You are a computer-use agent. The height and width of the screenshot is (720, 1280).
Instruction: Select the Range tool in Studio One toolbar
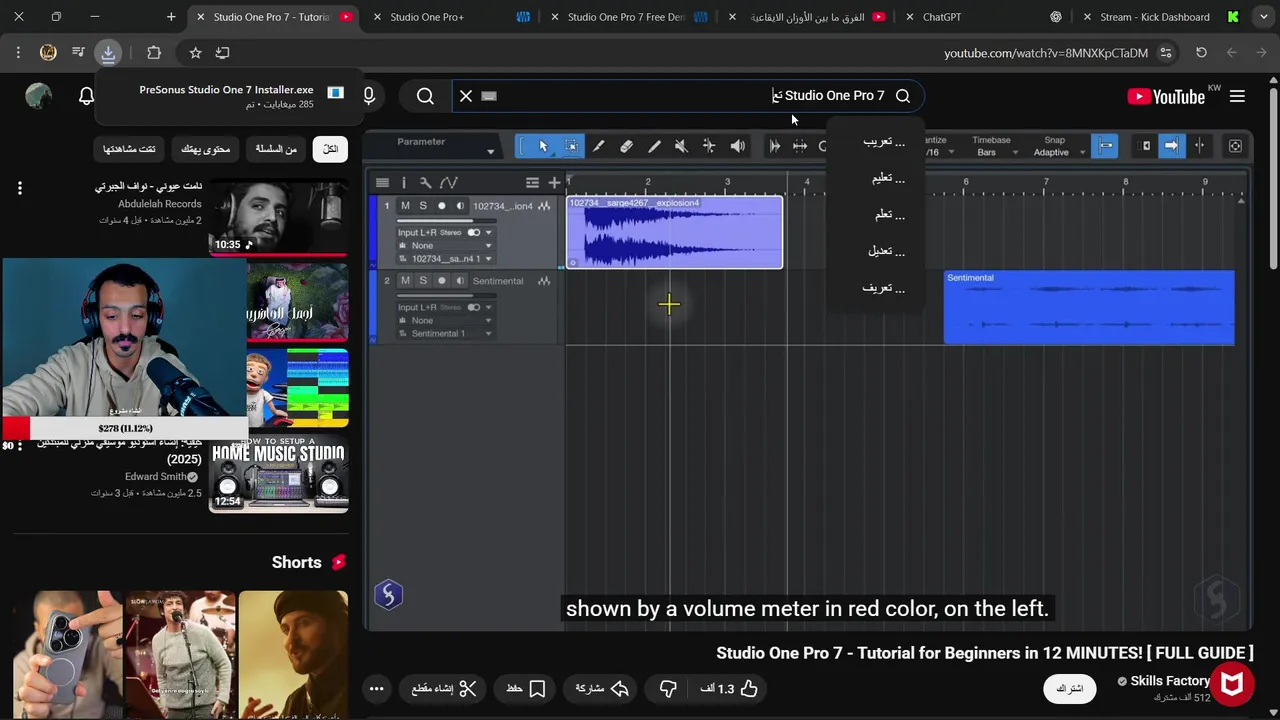coord(571,146)
